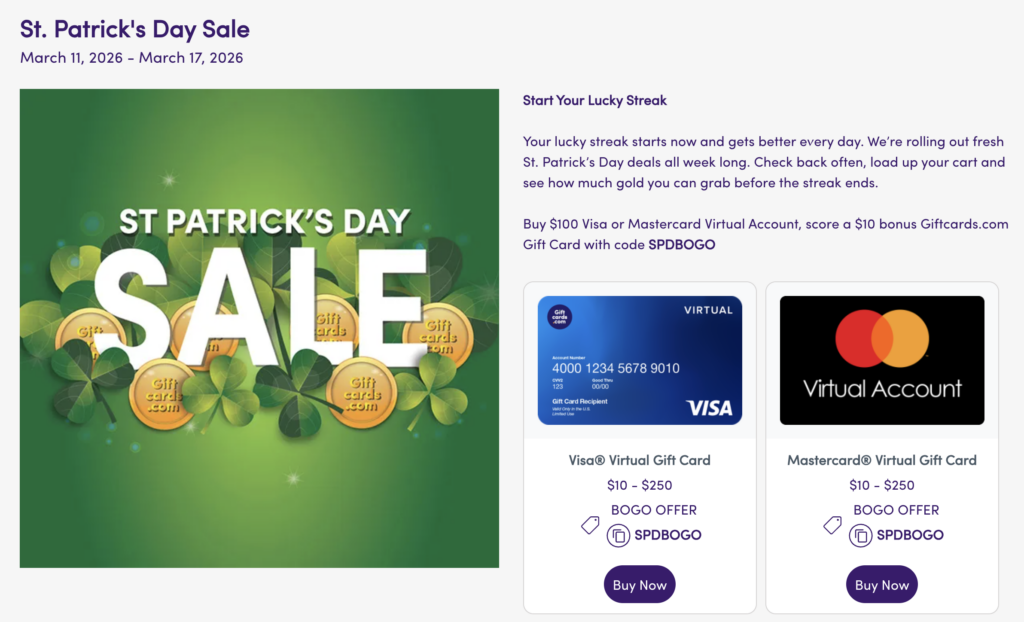Image resolution: width=1024 pixels, height=622 pixels.
Task: Click the VISA logo on blue card
Action: (x=709, y=407)
